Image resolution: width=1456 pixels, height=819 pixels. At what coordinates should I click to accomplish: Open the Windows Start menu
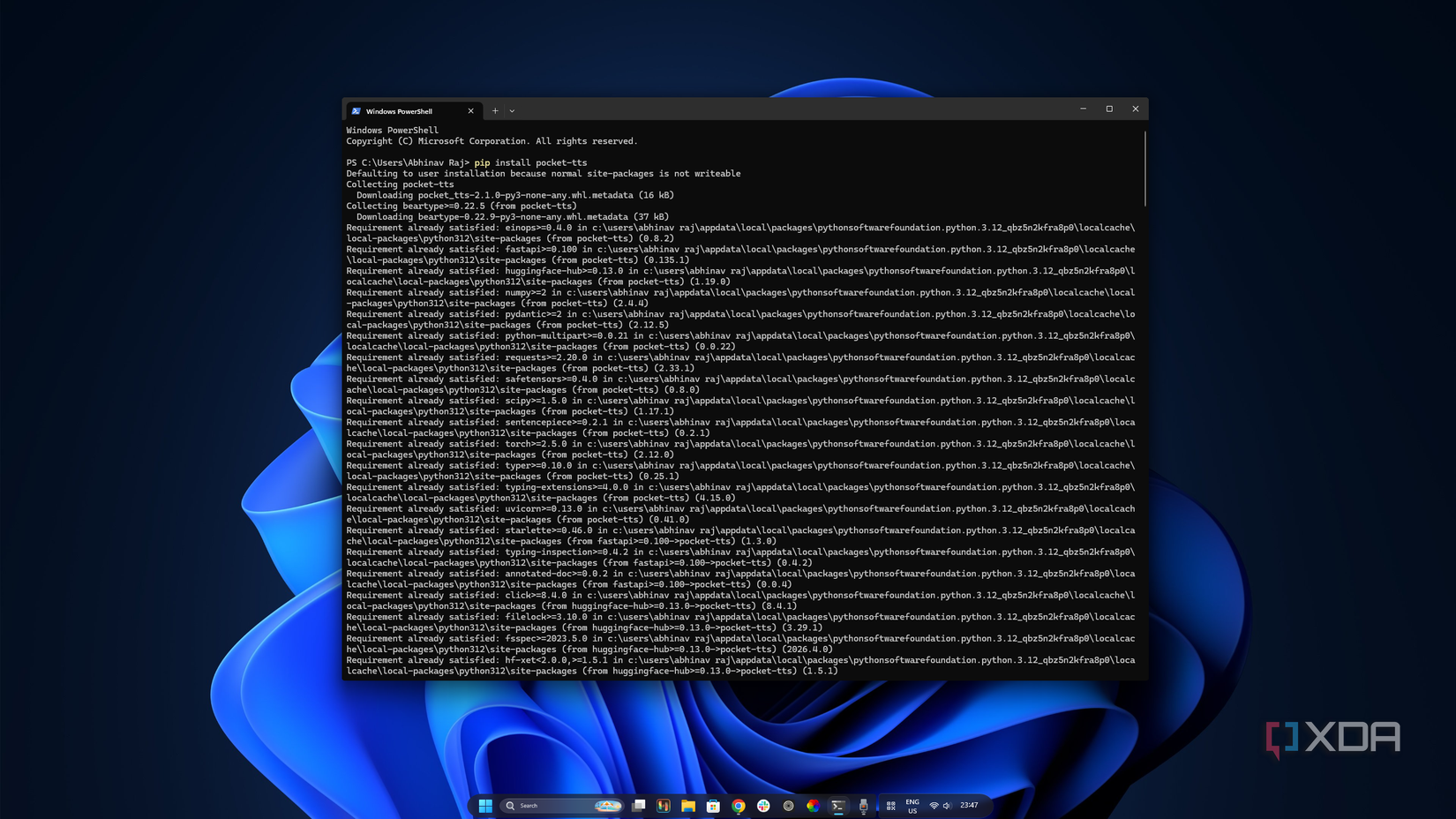(x=485, y=806)
